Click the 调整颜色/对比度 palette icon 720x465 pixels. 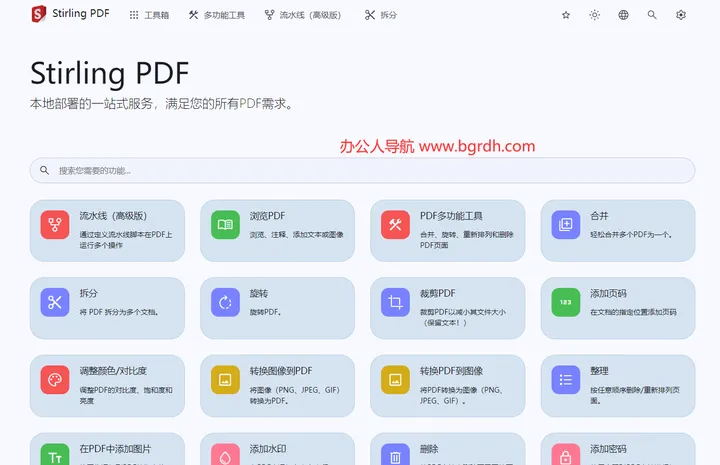55,380
